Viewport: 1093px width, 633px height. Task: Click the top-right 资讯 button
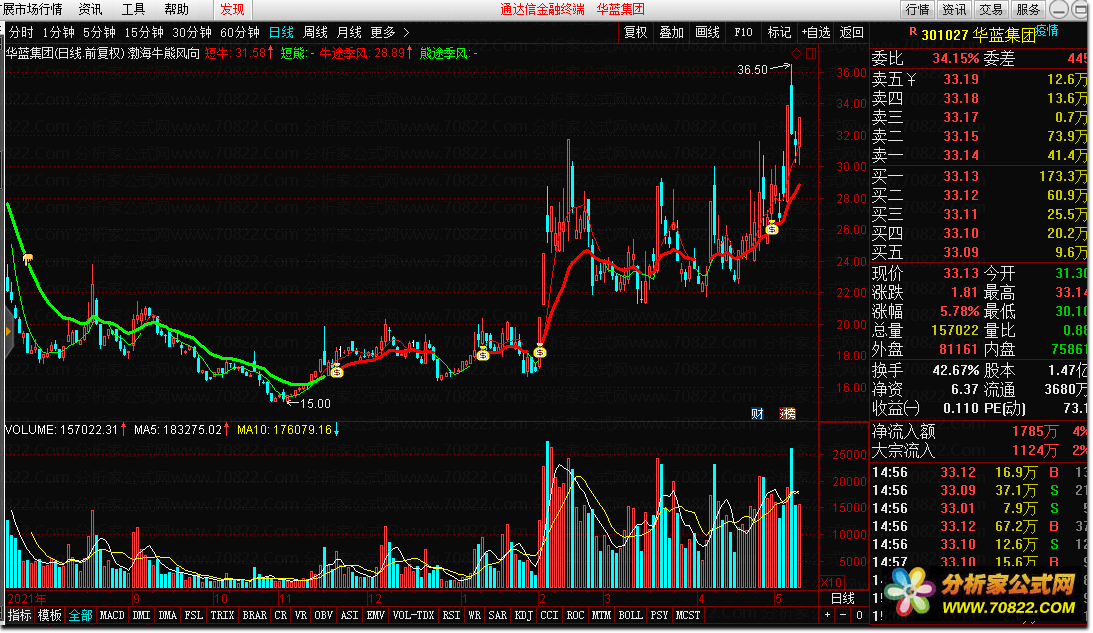pos(954,9)
